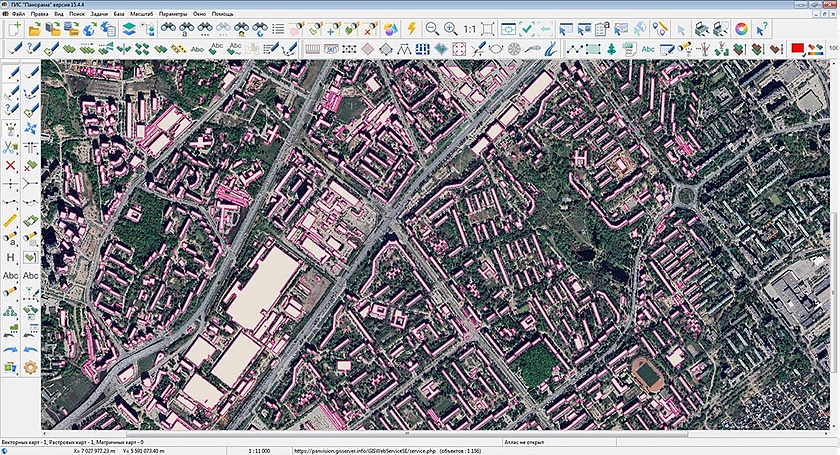Click the new map document icon
The image size is (840, 455).
(15, 29)
